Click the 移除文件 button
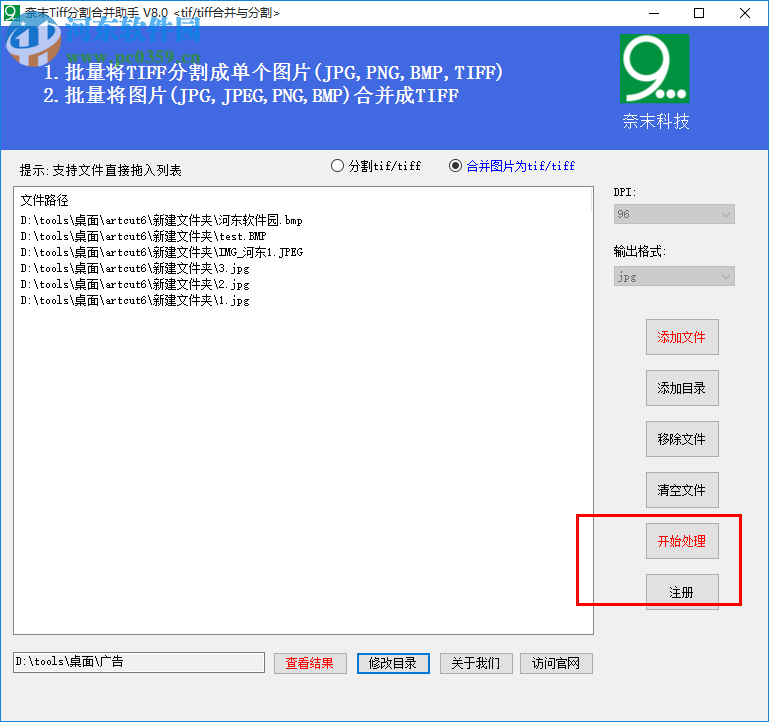This screenshot has height=722, width=769. (682, 439)
